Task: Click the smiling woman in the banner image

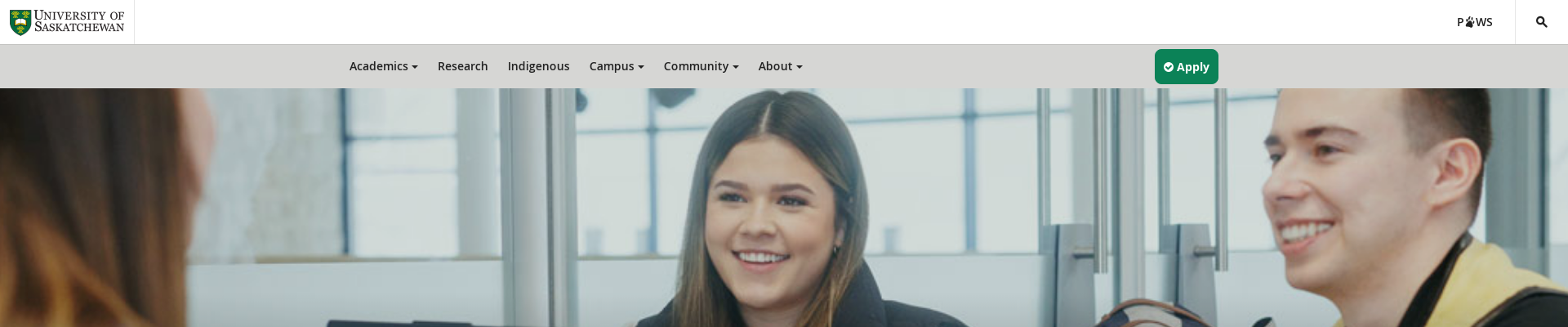Action: point(784,213)
